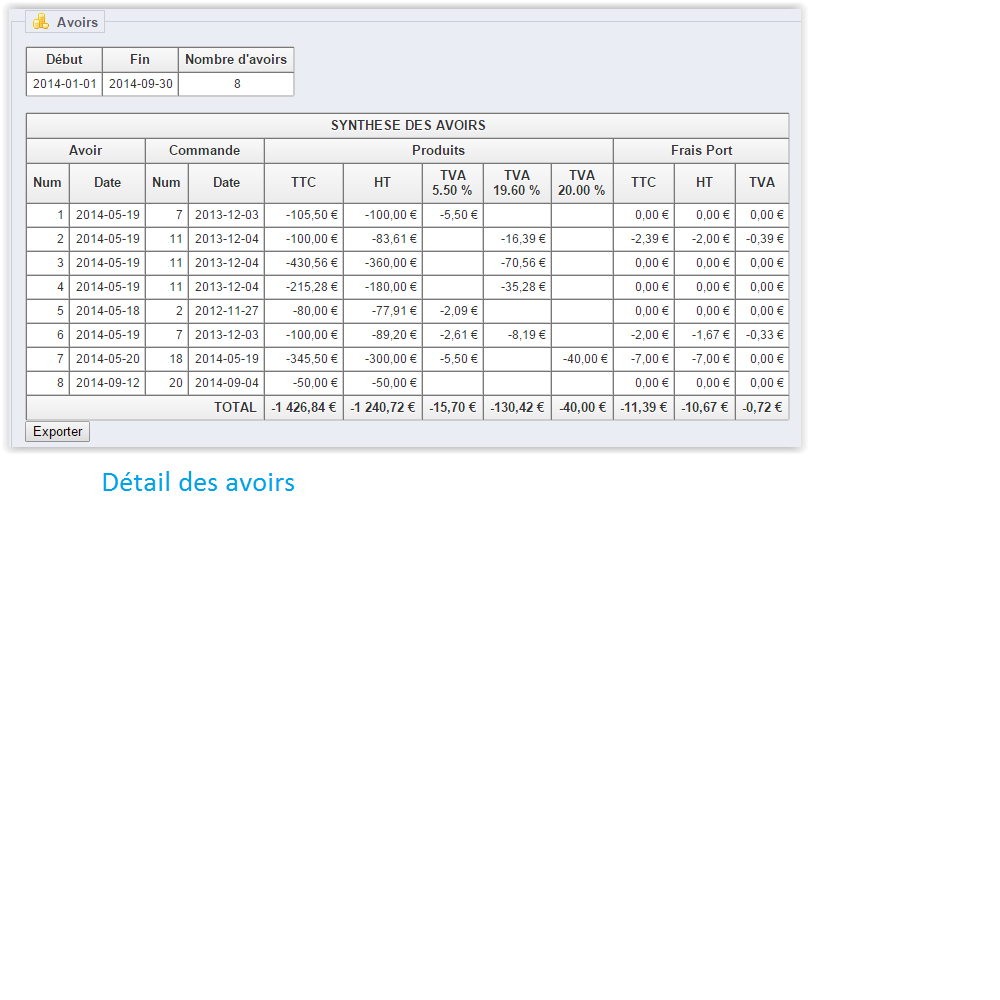The width and height of the screenshot is (1000, 1000).
Task: Select the Début date 2014-01-01 cell
Action: click(x=65, y=85)
